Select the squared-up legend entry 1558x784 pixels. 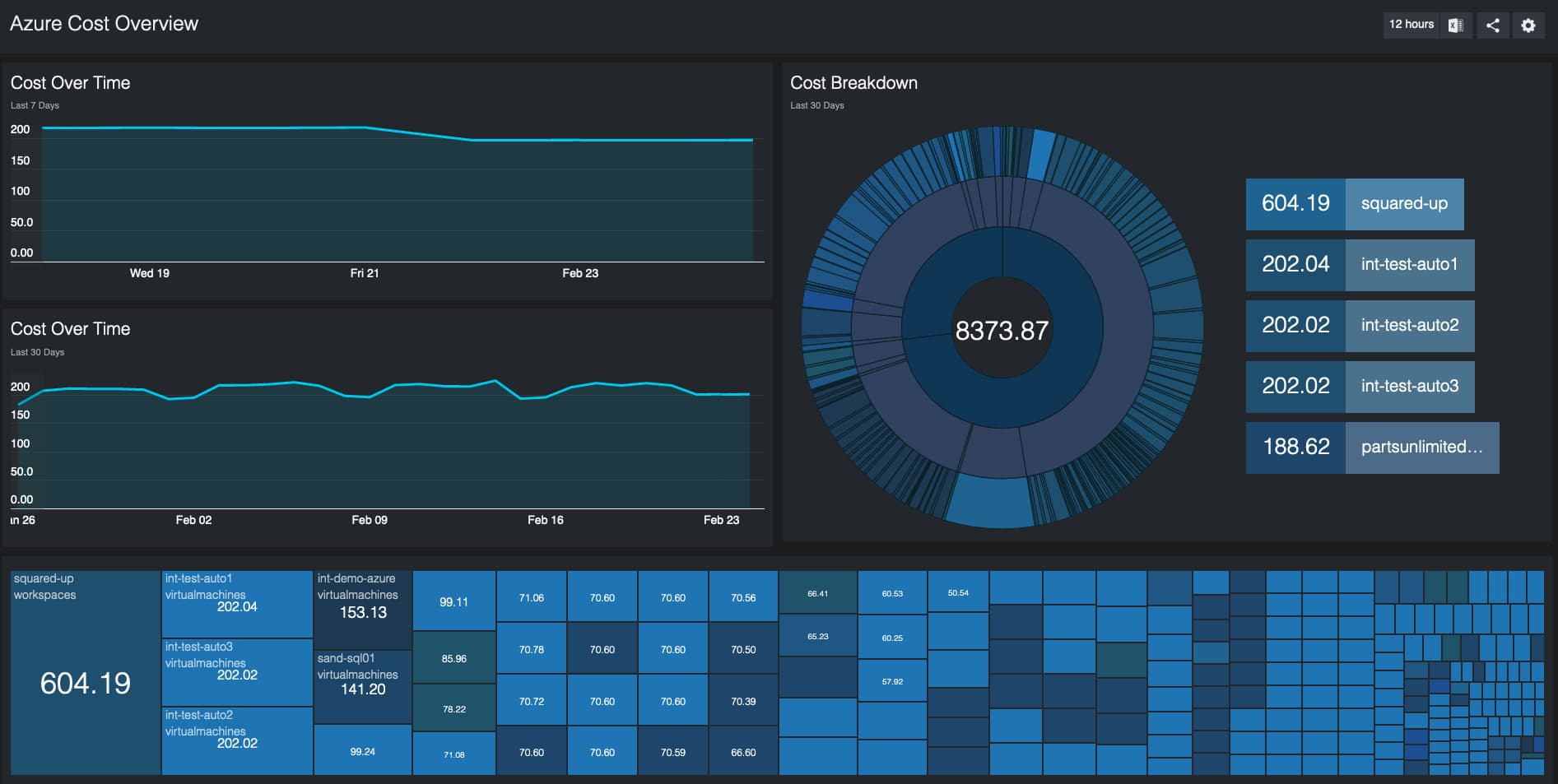click(1355, 204)
